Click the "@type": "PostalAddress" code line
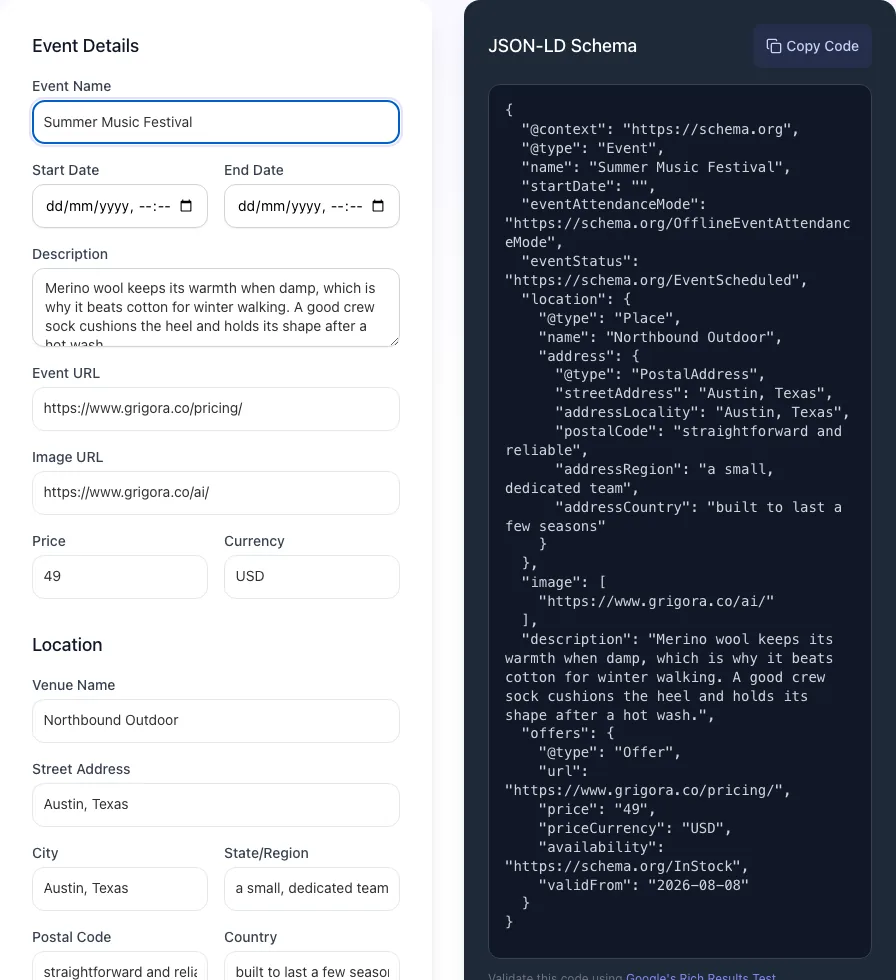This screenshot has width=896, height=980. [660, 374]
